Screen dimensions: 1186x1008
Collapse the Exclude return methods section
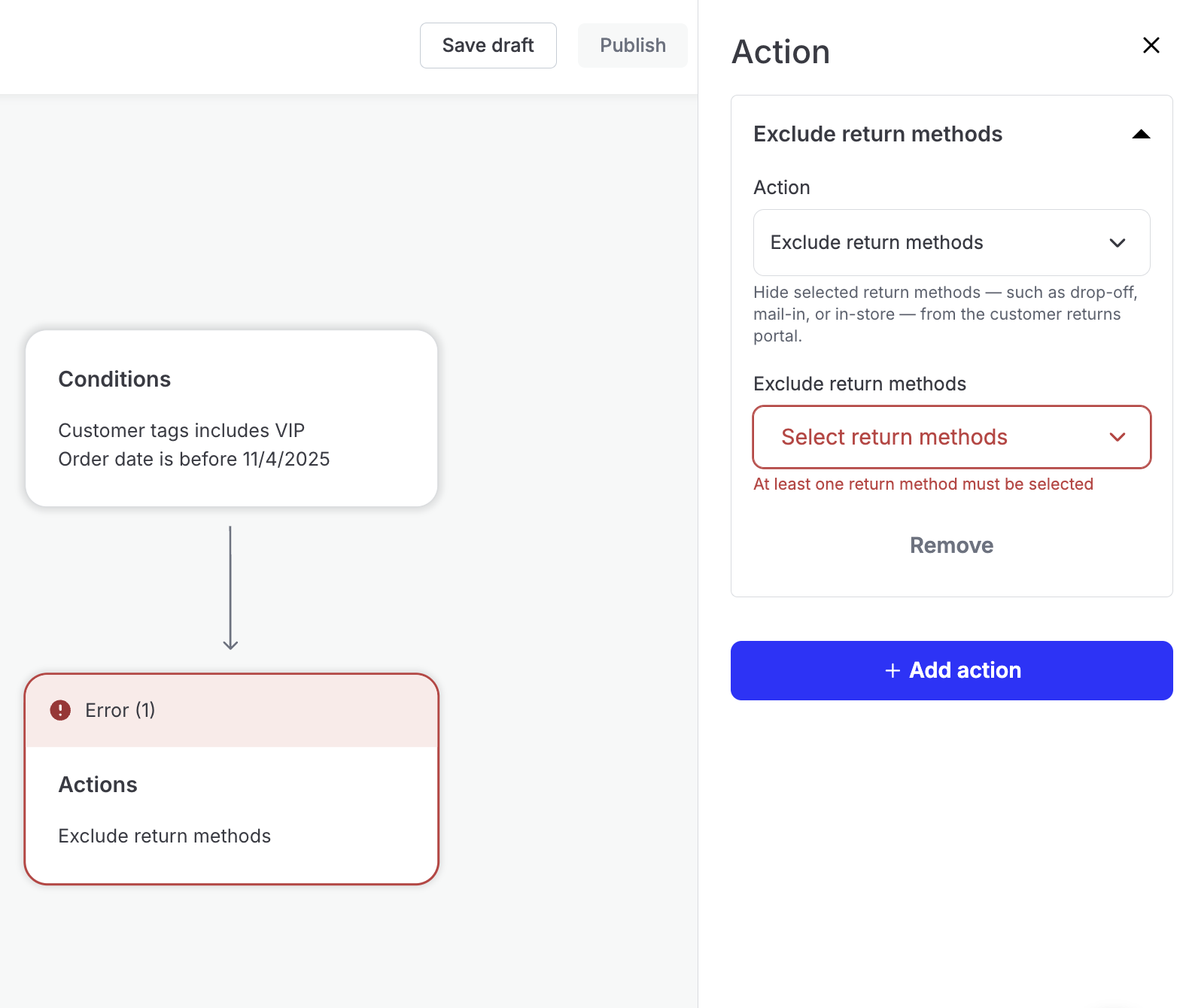pos(1141,135)
